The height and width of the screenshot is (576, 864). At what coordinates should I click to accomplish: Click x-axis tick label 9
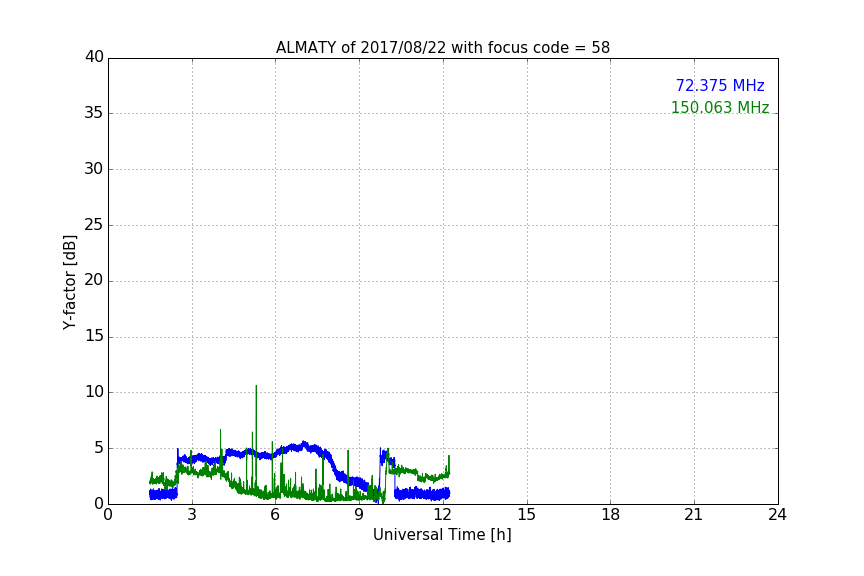click(359, 515)
